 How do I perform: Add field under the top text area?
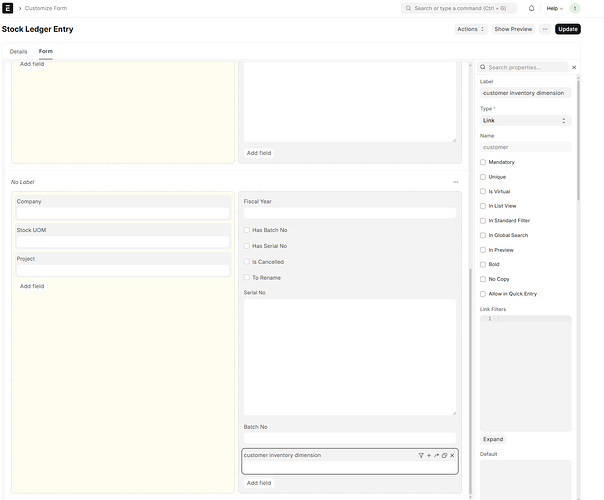pyautogui.click(x=259, y=153)
